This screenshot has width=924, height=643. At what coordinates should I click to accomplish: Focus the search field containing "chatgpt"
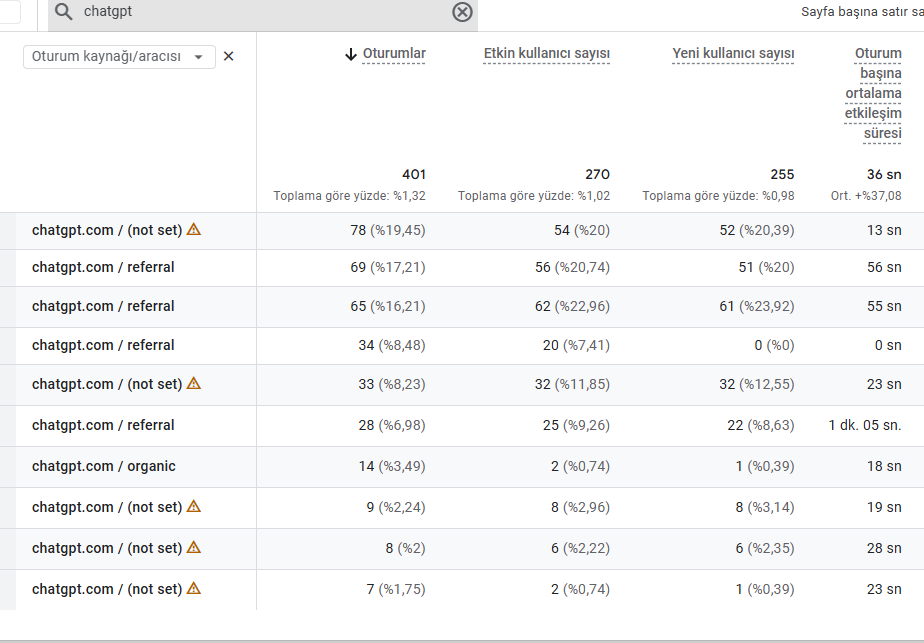pyautogui.click(x=260, y=12)
